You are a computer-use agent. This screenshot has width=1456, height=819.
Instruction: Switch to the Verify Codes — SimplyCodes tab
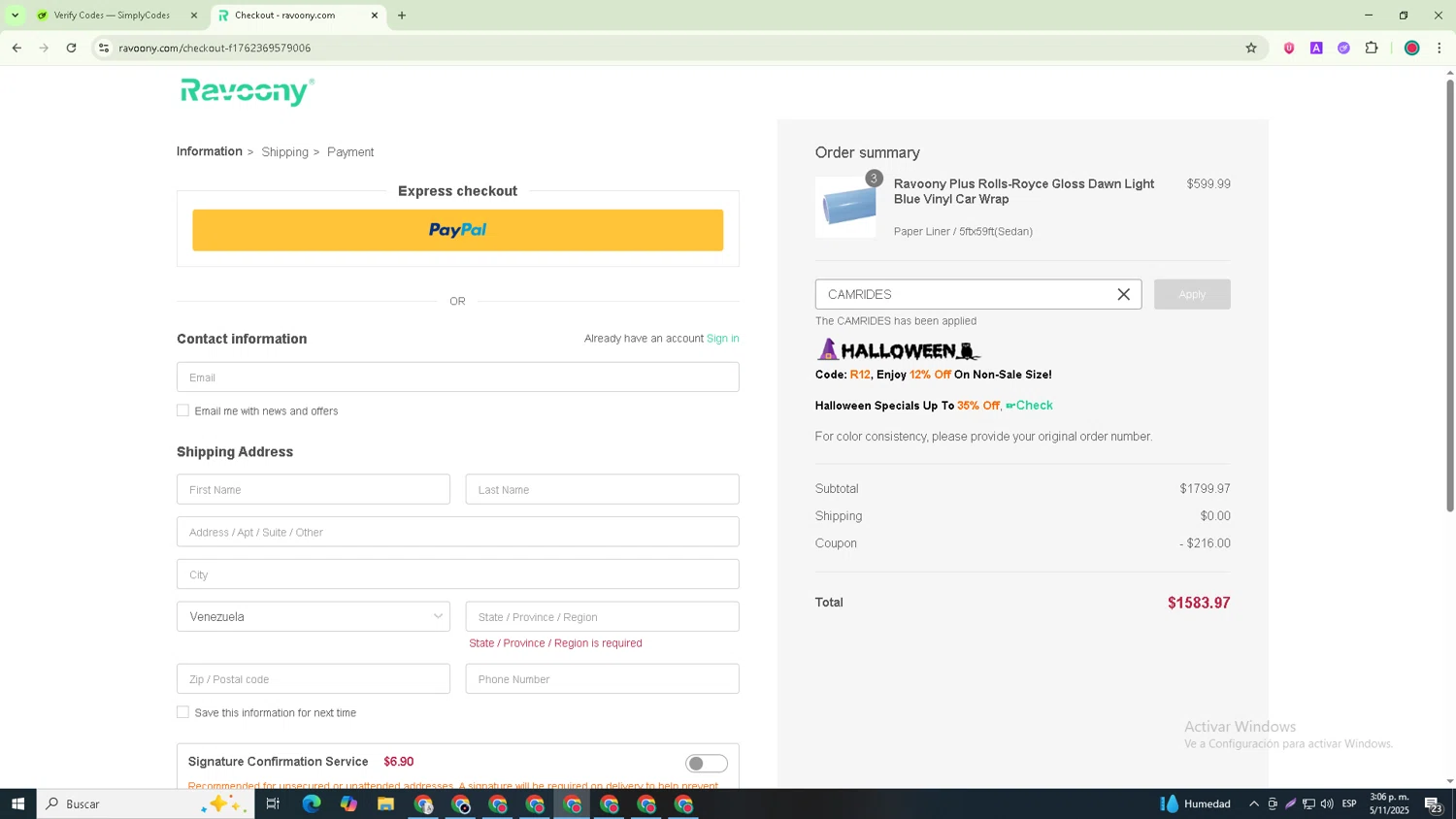click(x=112, y=16)
